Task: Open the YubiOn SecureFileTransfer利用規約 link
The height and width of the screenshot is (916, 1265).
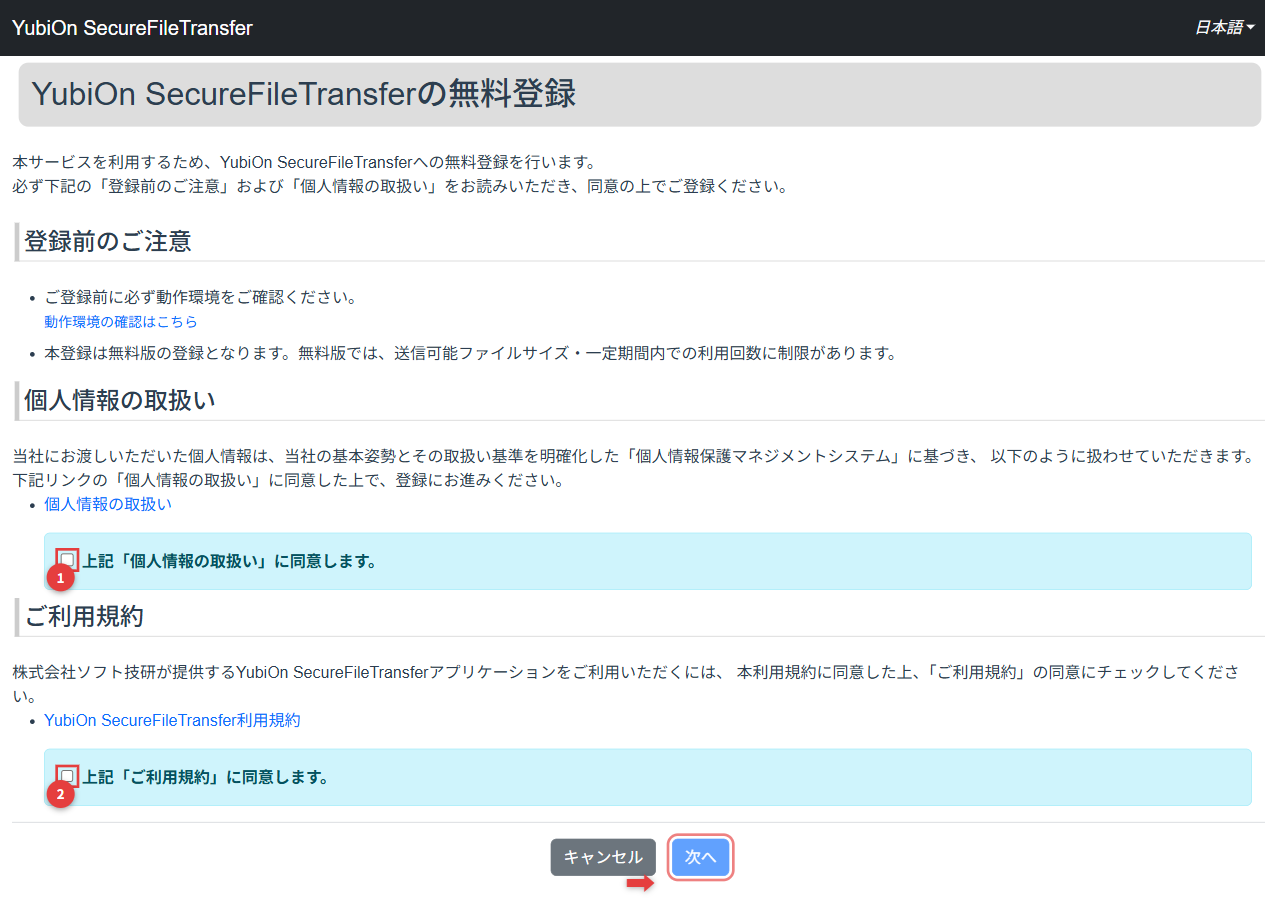Action: click(172, 720)
